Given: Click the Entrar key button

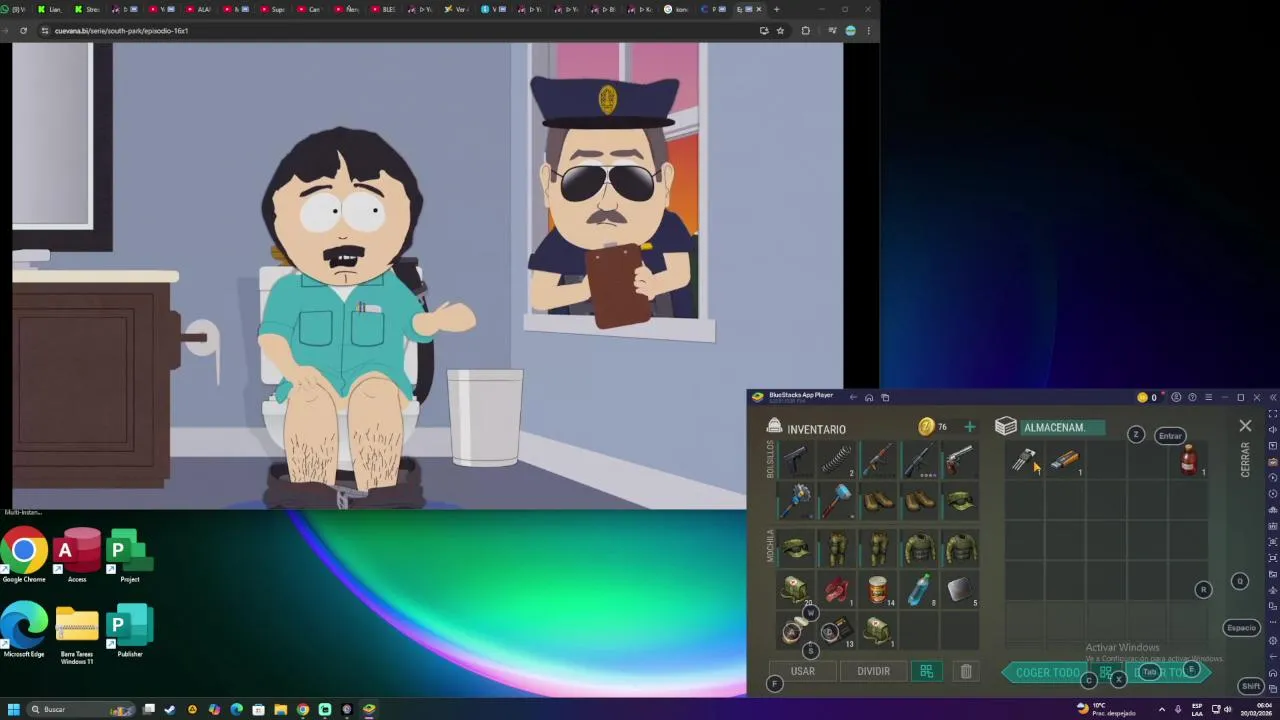Looking at the screenshot, I should (1170, 436).
